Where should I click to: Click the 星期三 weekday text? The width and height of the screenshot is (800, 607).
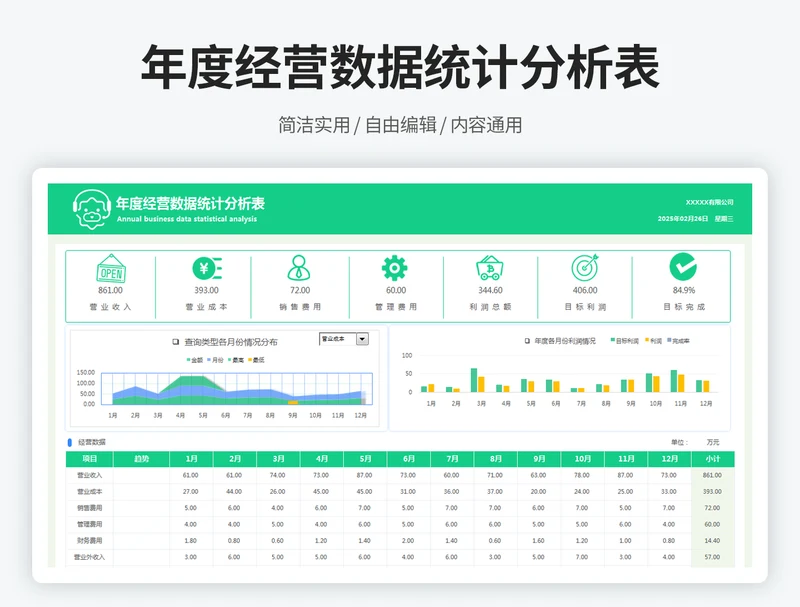coord(724,219)
